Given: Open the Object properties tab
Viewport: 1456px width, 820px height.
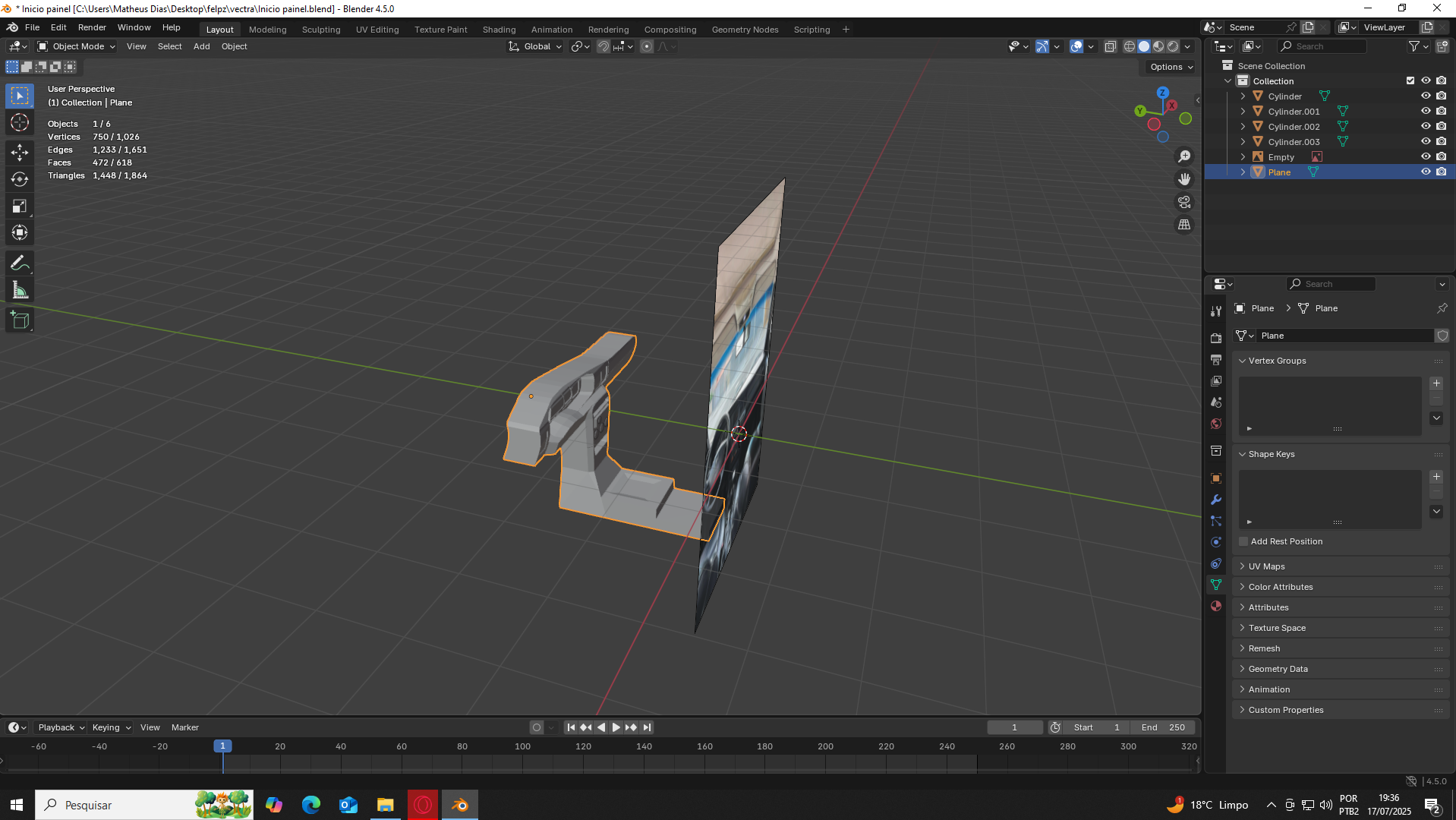Looking at the screenshot, I should click(1216, 478).
